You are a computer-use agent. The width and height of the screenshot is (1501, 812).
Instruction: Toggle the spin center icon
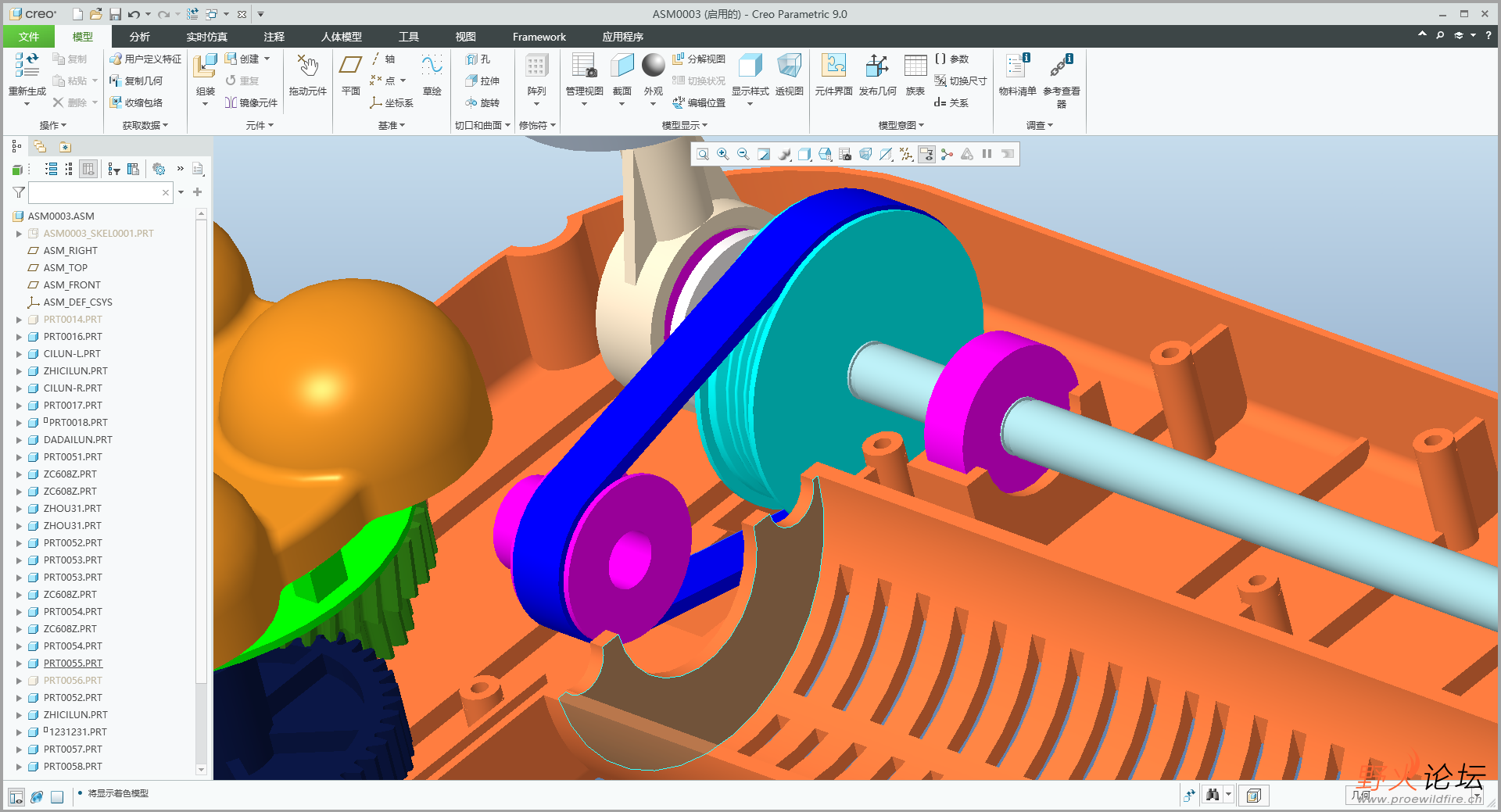coord(947,154)
